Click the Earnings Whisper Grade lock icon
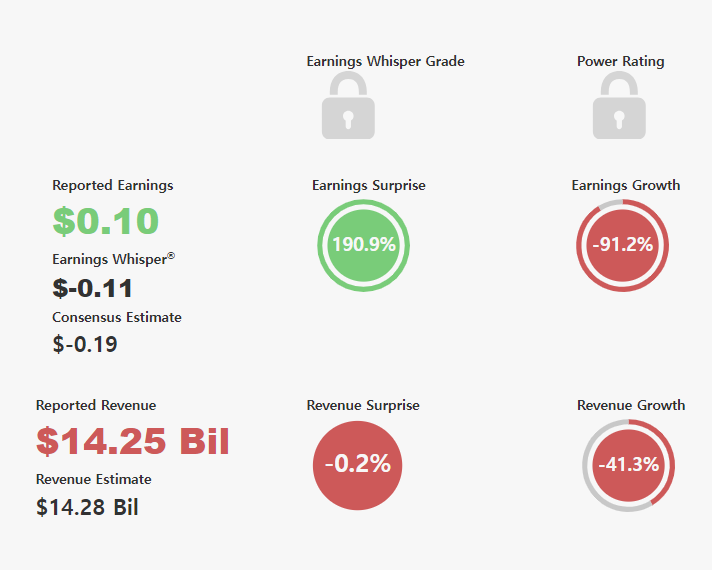Image resolution: width=712 pixels, height=570 pixels. point(348,105)
